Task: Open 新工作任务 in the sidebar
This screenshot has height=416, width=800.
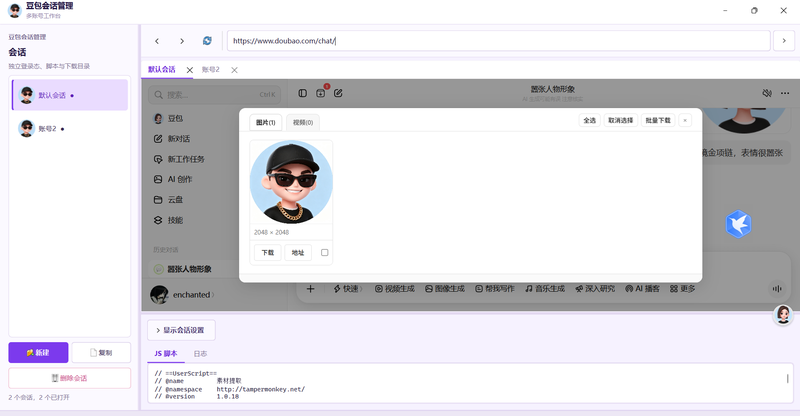Action: pyautogui.click(x=179, y=159)
